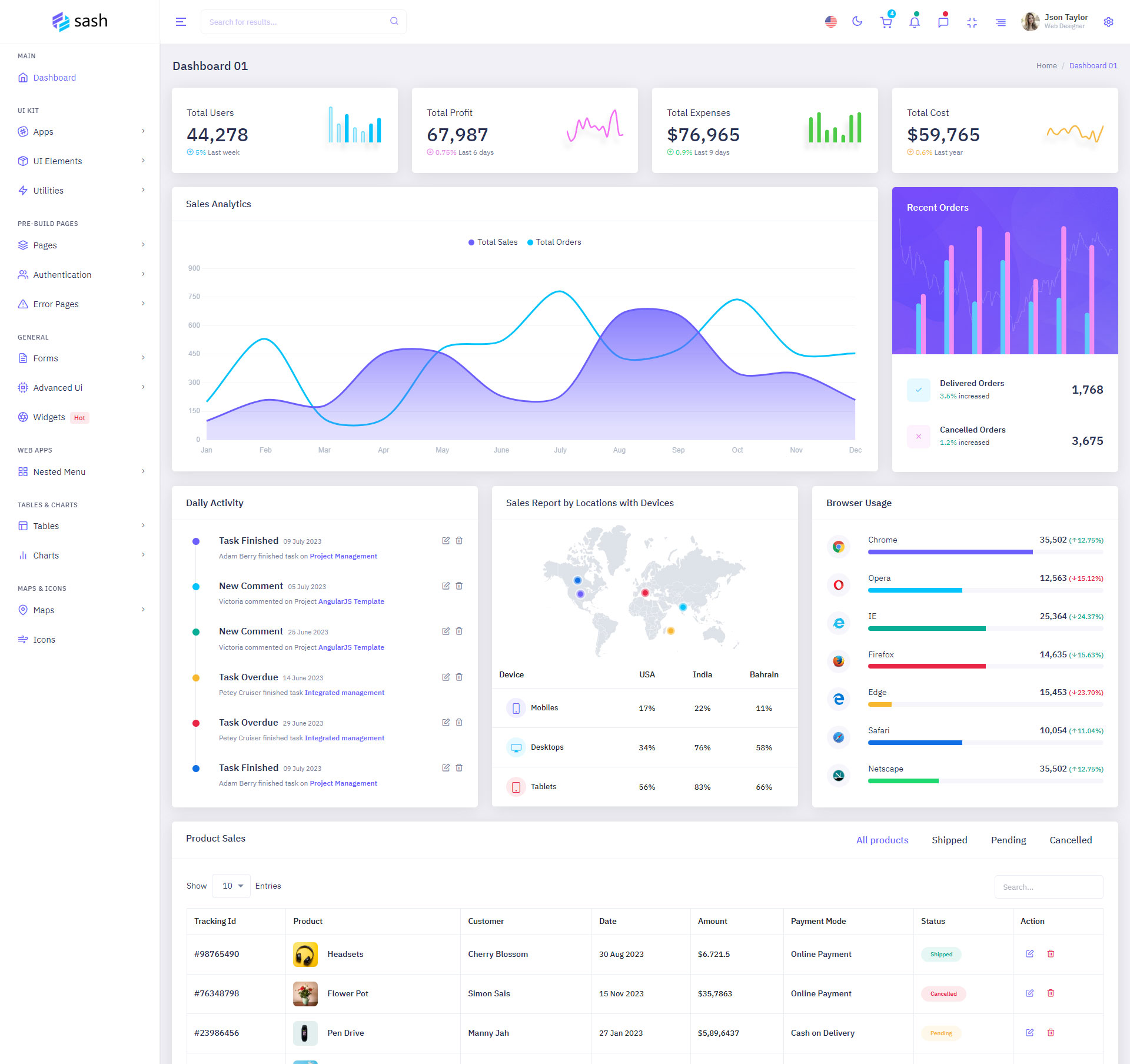Click the Home breadcrumb link
1130x1064 pixels.
pyautogui.click(x=1046, y=66)
